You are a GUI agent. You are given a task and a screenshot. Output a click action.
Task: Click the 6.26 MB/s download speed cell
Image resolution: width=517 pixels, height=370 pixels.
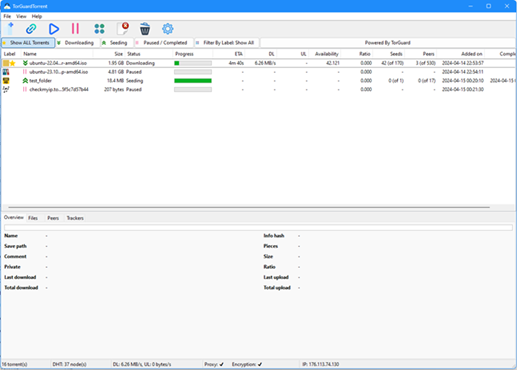click(265, 63)
